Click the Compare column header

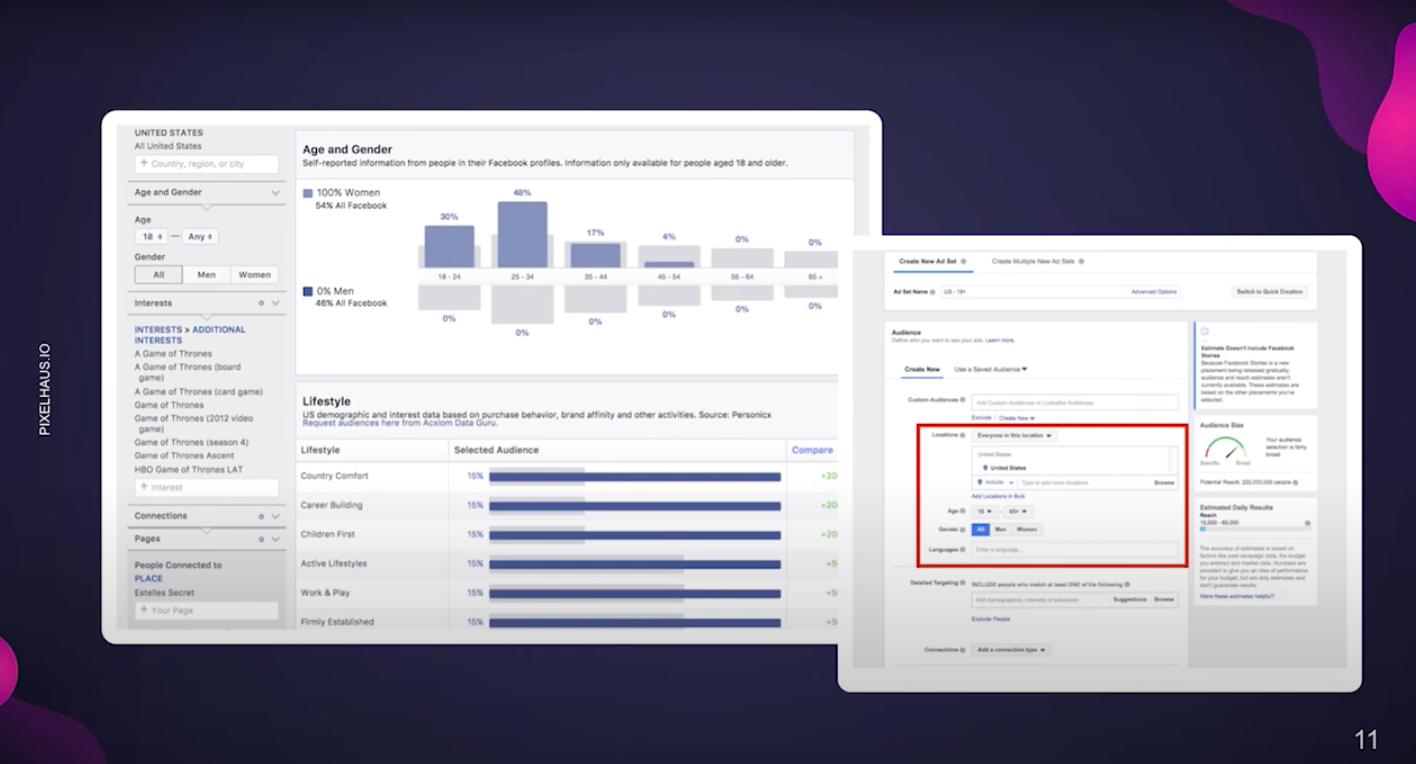tap(812, 450)
